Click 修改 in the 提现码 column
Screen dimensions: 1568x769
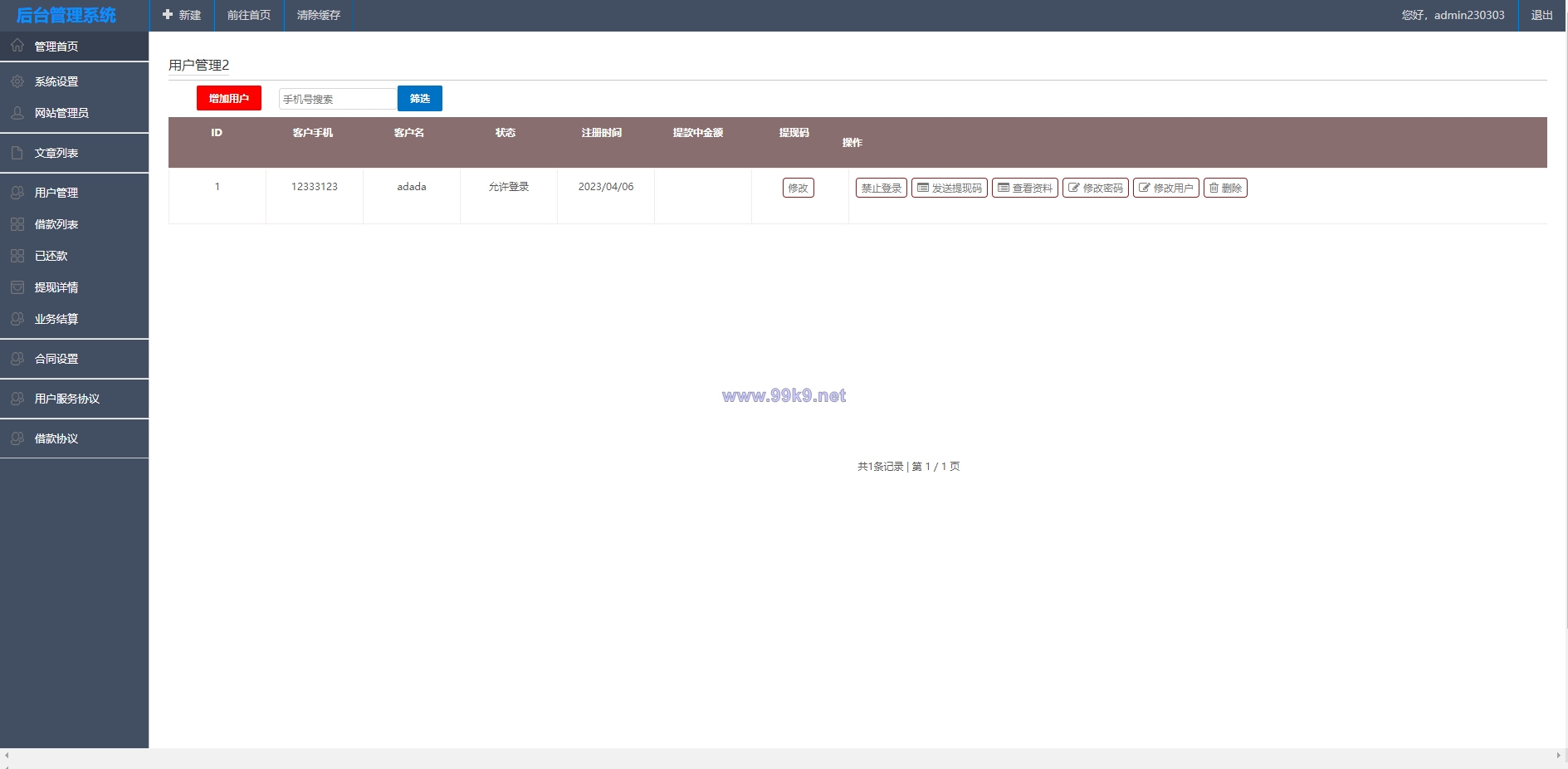pyautogui.click(x=799, y=188)
